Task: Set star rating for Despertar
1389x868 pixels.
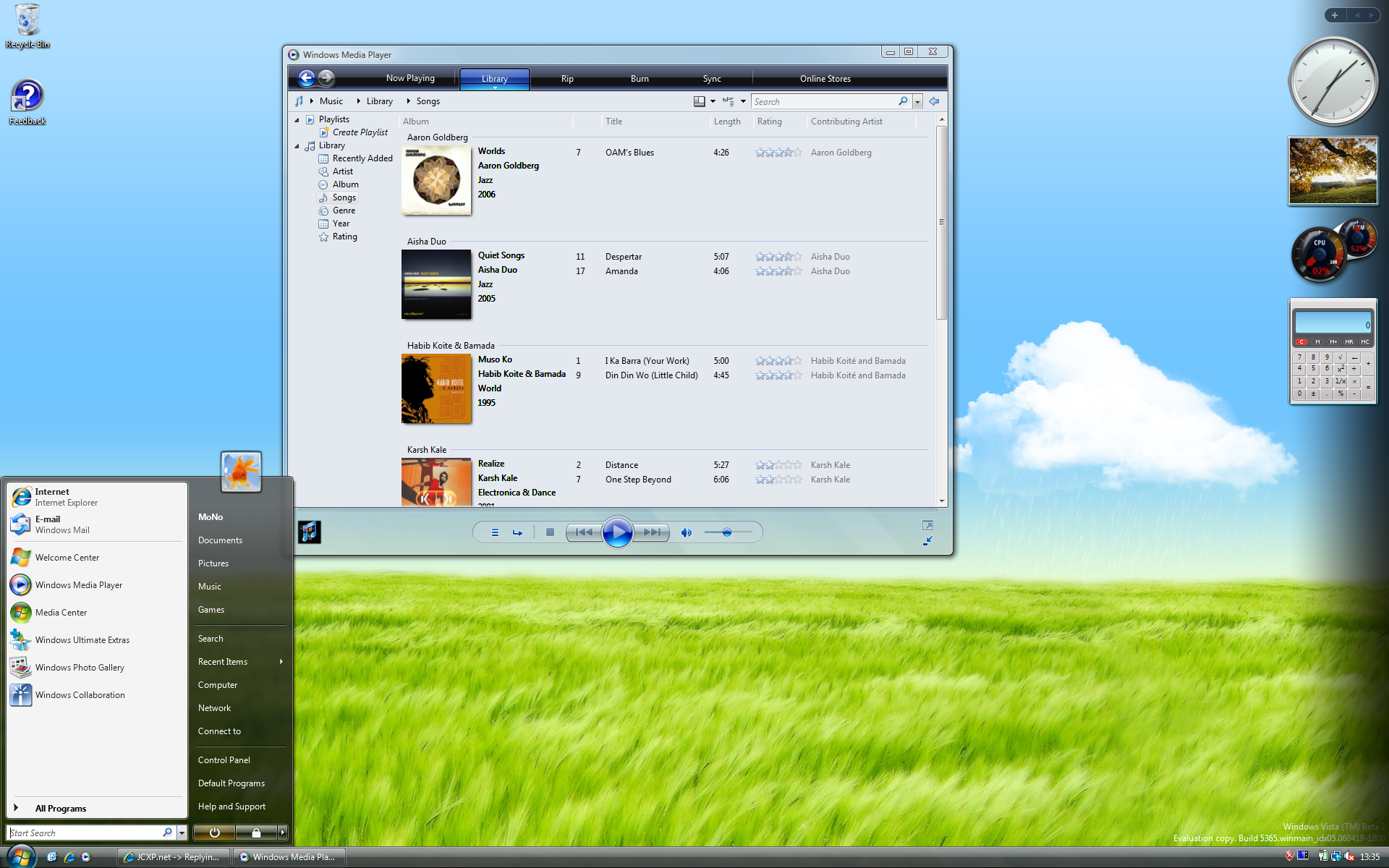Action: [x=778, y=257]
